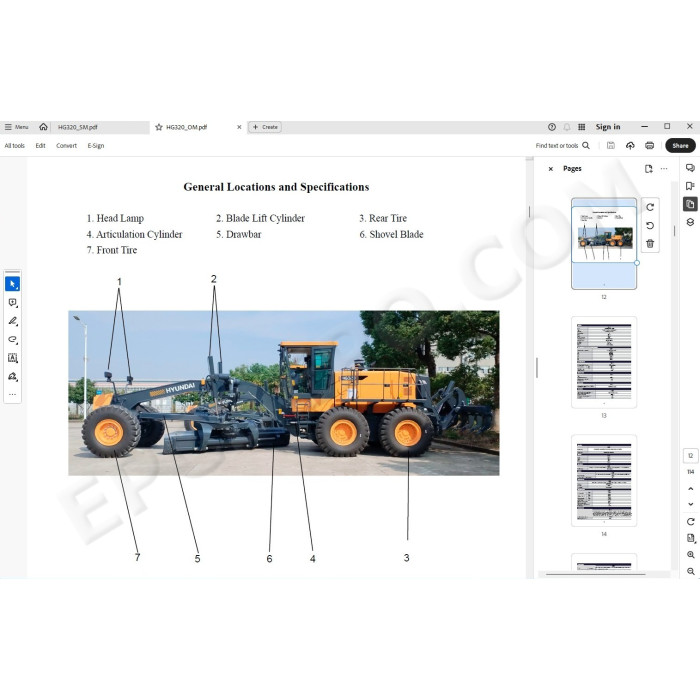Open the E-Sign menu

point(96,146)
